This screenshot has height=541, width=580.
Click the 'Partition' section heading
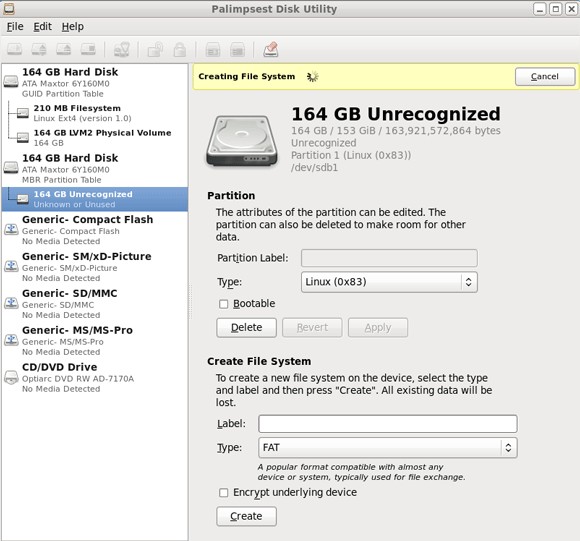(x=231, y=196)
